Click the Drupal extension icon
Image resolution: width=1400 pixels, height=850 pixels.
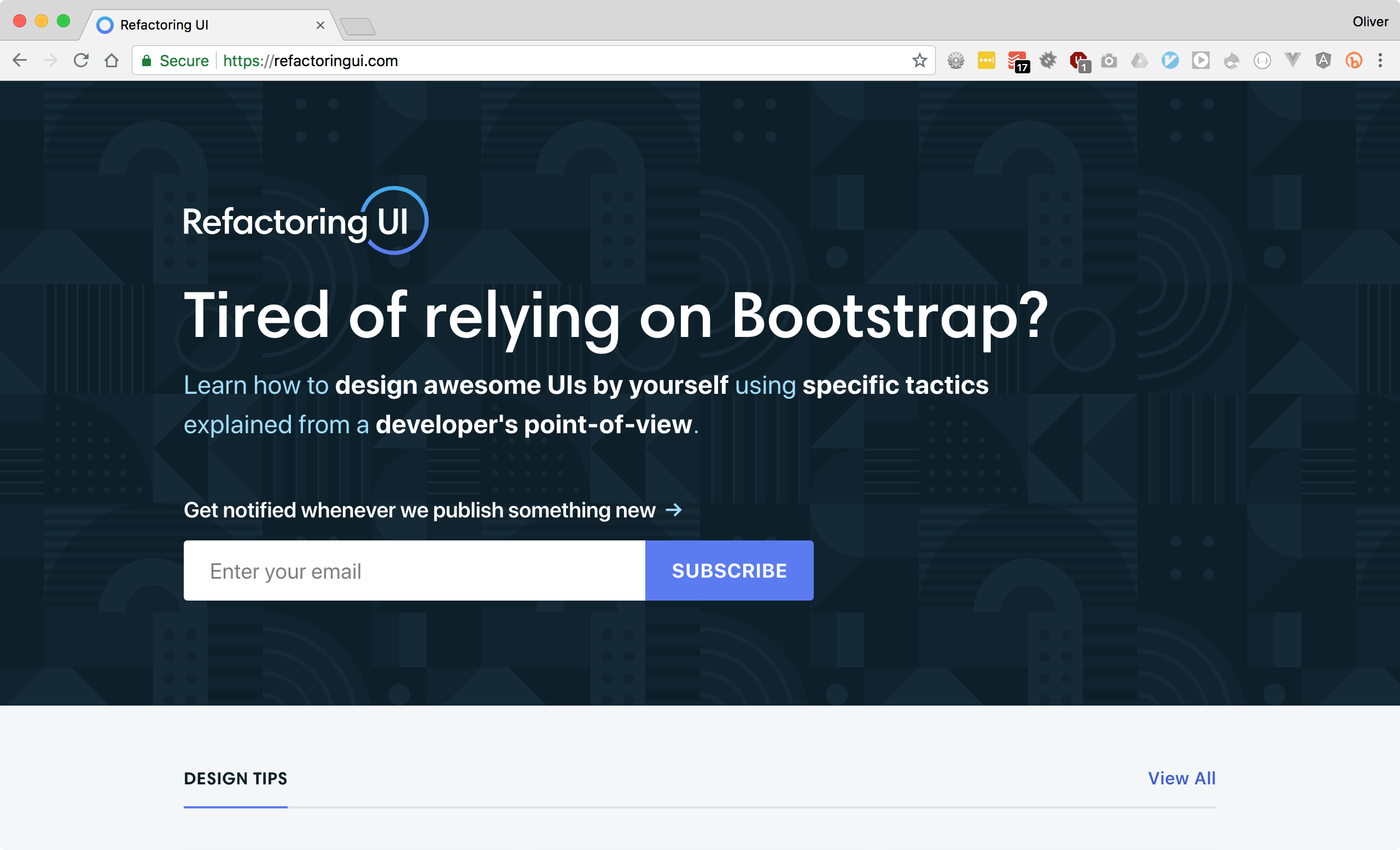pyautogui.click(x=1231, y=60)
